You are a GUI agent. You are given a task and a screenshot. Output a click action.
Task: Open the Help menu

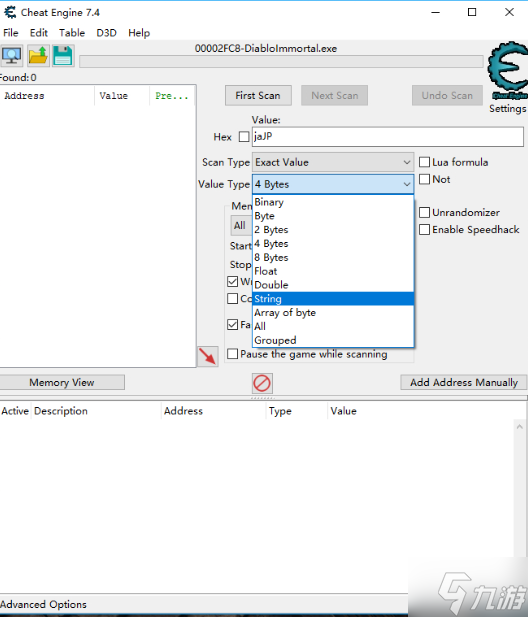(x=139, y=33)
